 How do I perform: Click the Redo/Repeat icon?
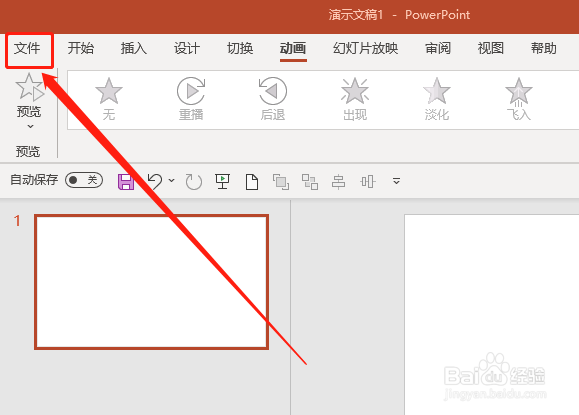click(193, 182)
